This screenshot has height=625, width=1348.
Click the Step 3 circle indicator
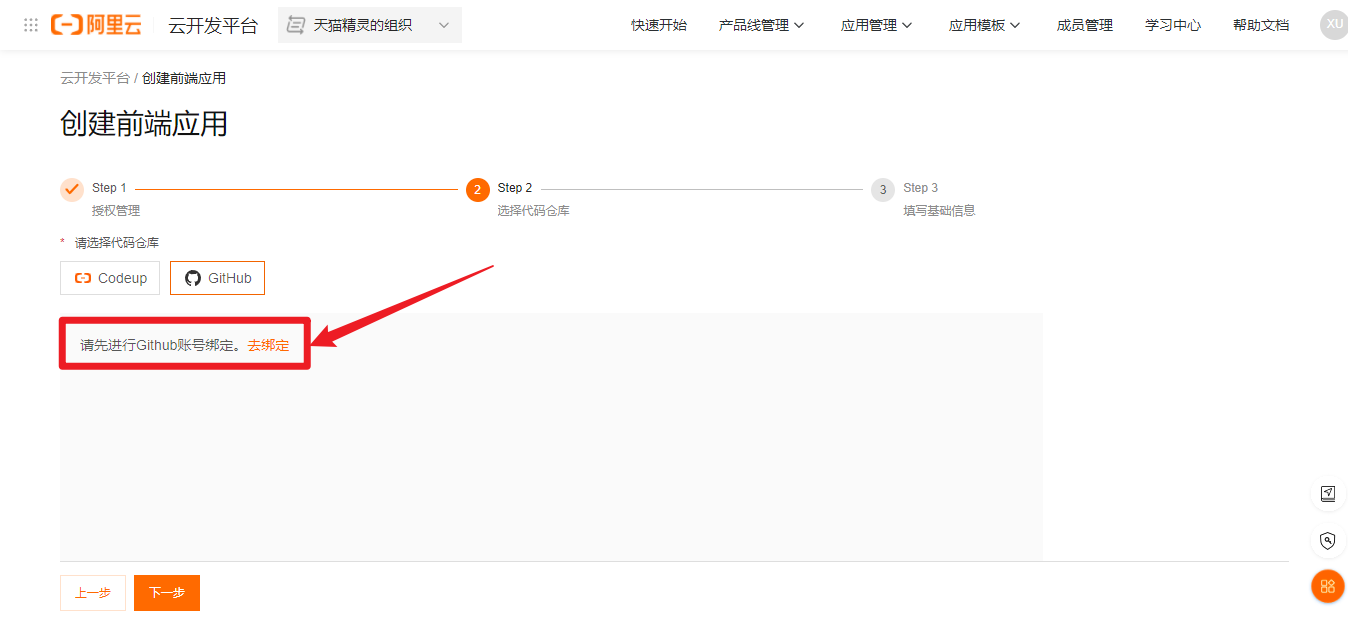coord(883,189)
